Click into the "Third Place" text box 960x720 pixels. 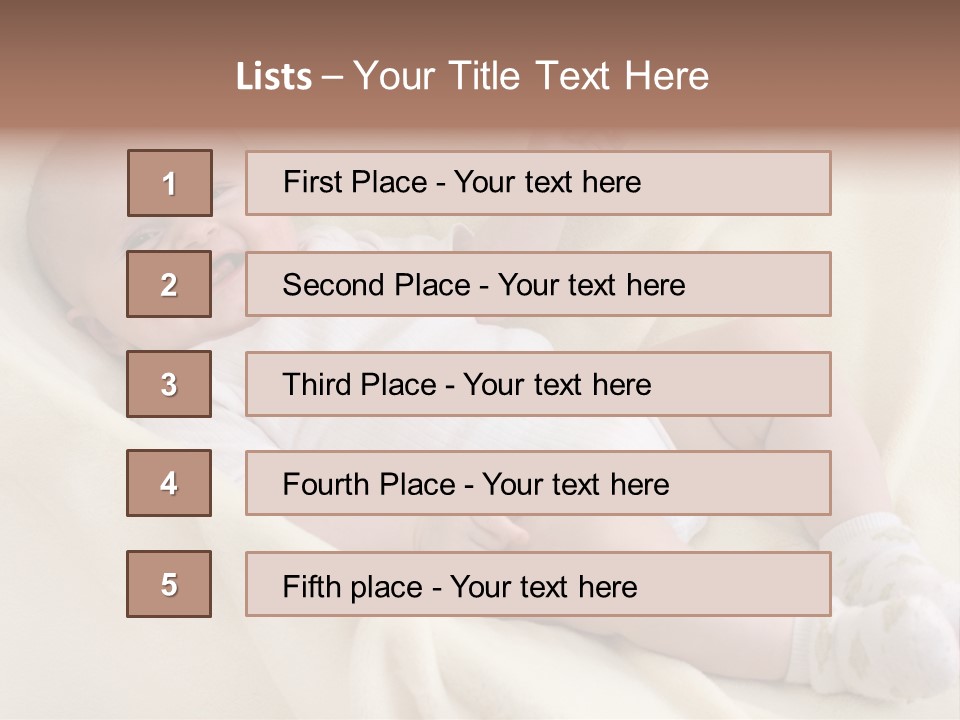(x=538, y=384)
